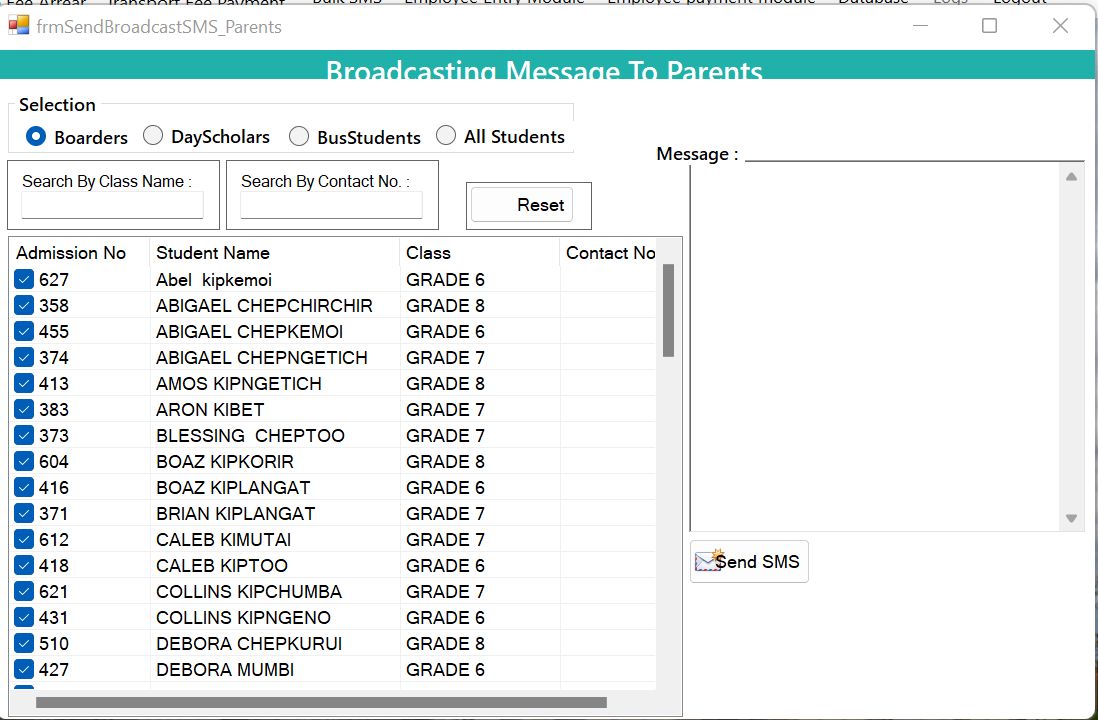Click the student list vertical scrollbar
This screenshot has height=720, width=1098.
click(x=668, y=310)
